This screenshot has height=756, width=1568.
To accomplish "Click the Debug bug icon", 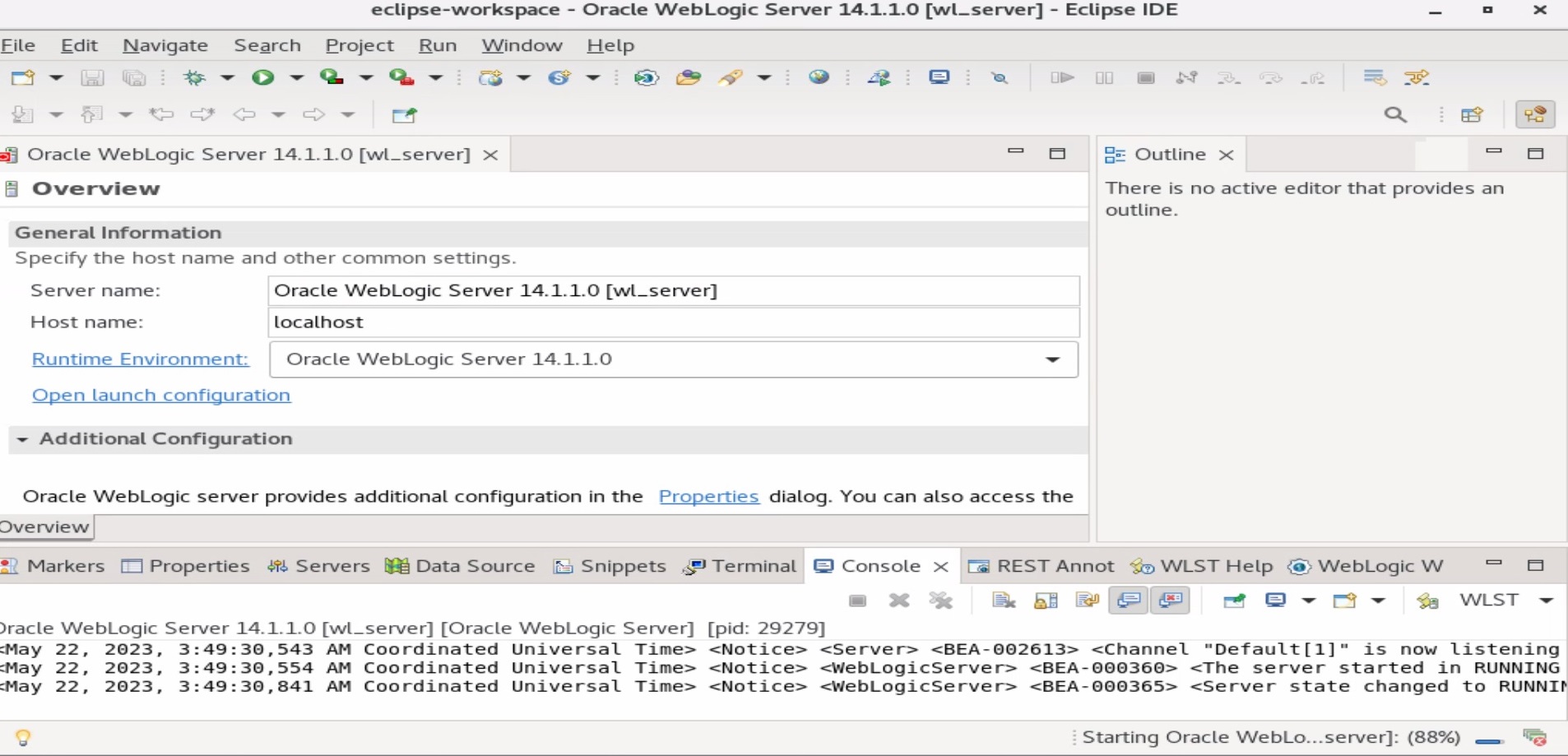I will [x=195, y=77].
